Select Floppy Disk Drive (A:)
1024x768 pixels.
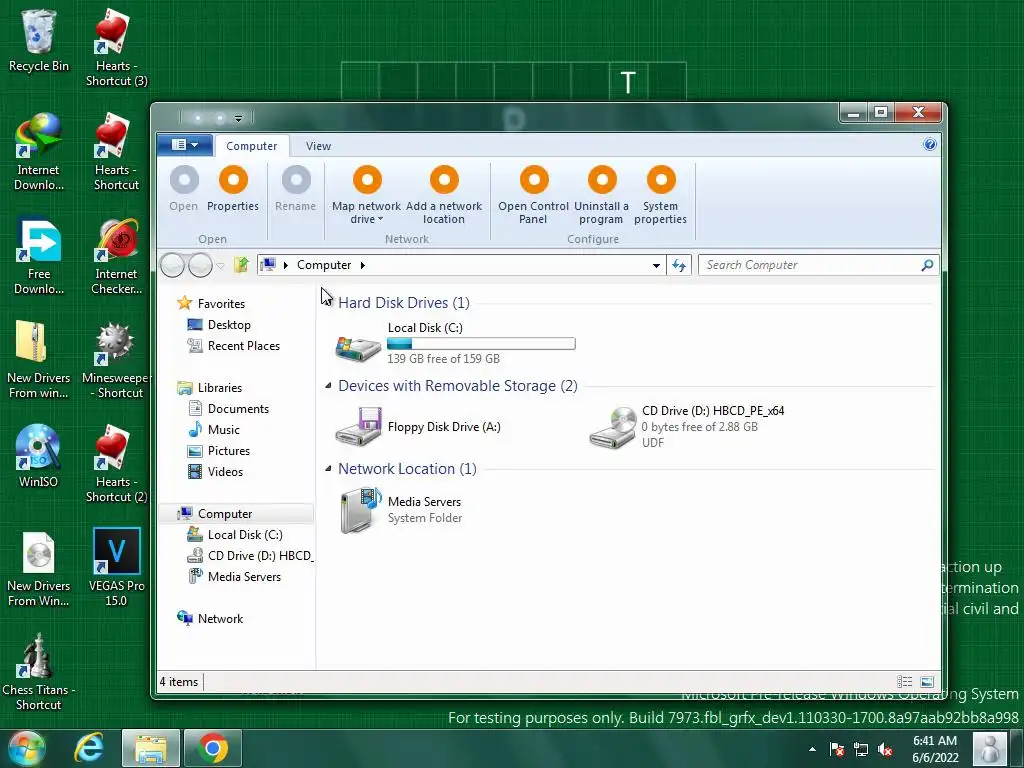click(418, 427)
